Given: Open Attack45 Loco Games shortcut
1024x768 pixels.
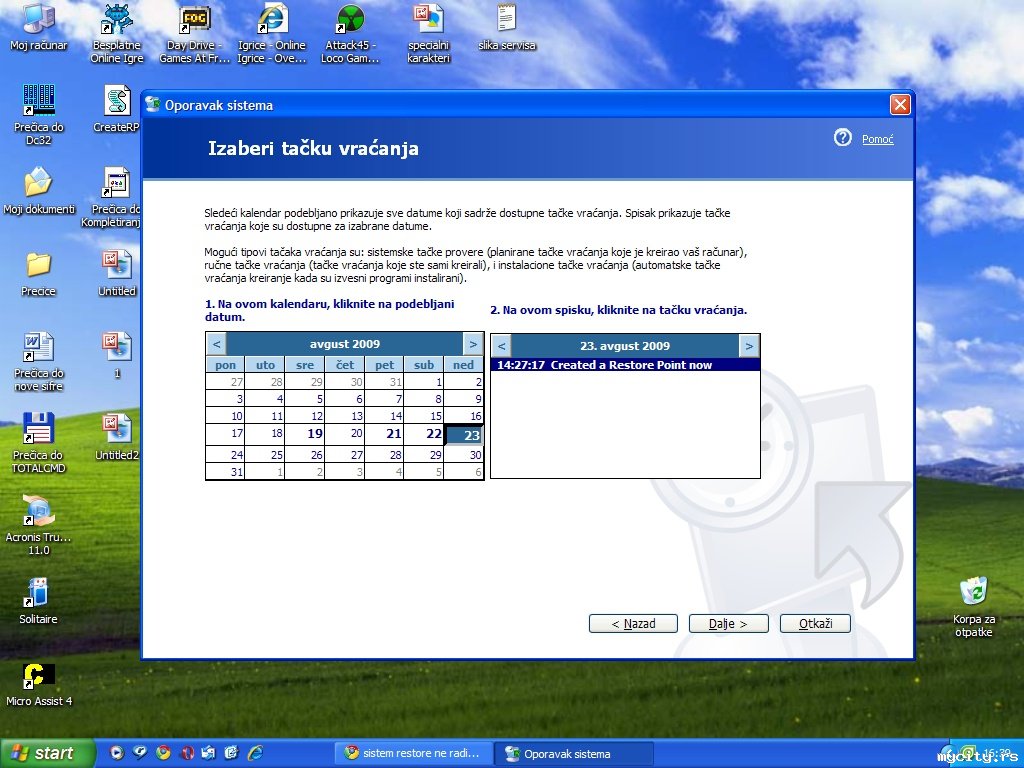Looking at the screenshot, I should pyautogui.click(x=350, y=33).
